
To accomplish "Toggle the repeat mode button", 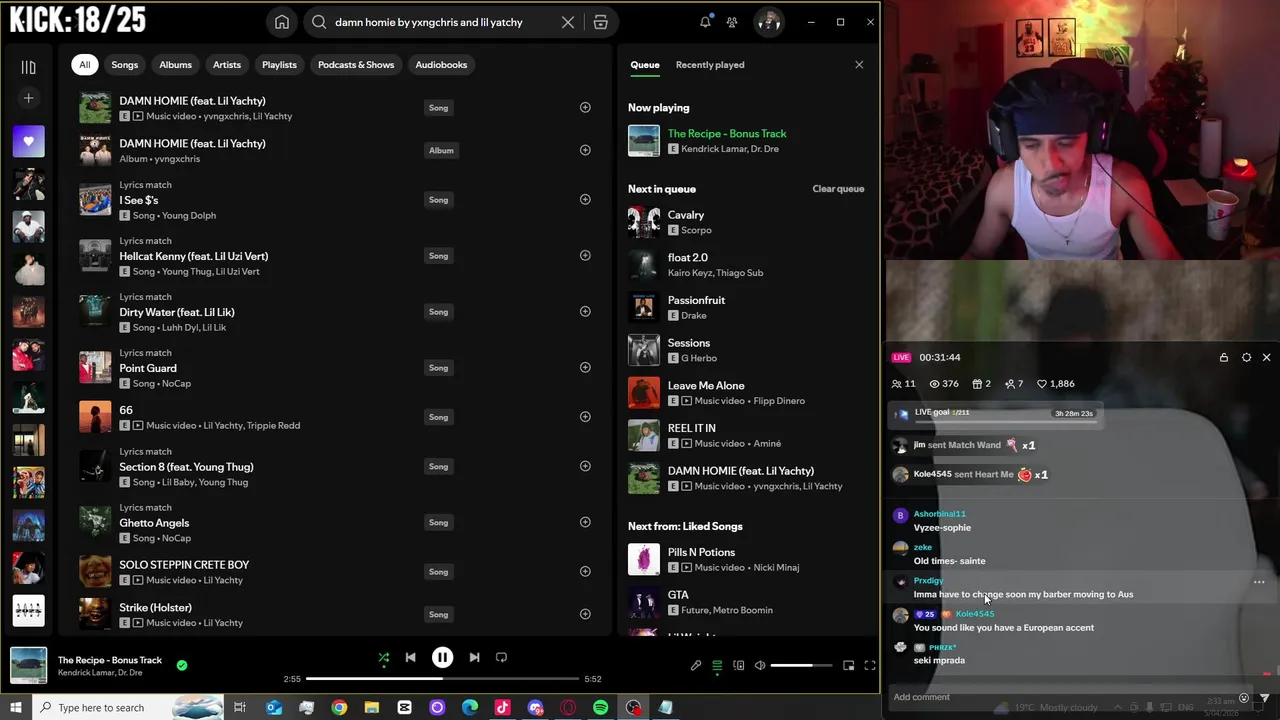I will tap(501, 658).
